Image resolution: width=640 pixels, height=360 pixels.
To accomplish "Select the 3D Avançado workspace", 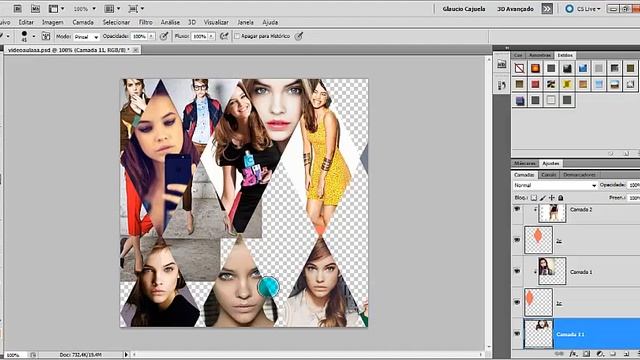I will [515, 9].
